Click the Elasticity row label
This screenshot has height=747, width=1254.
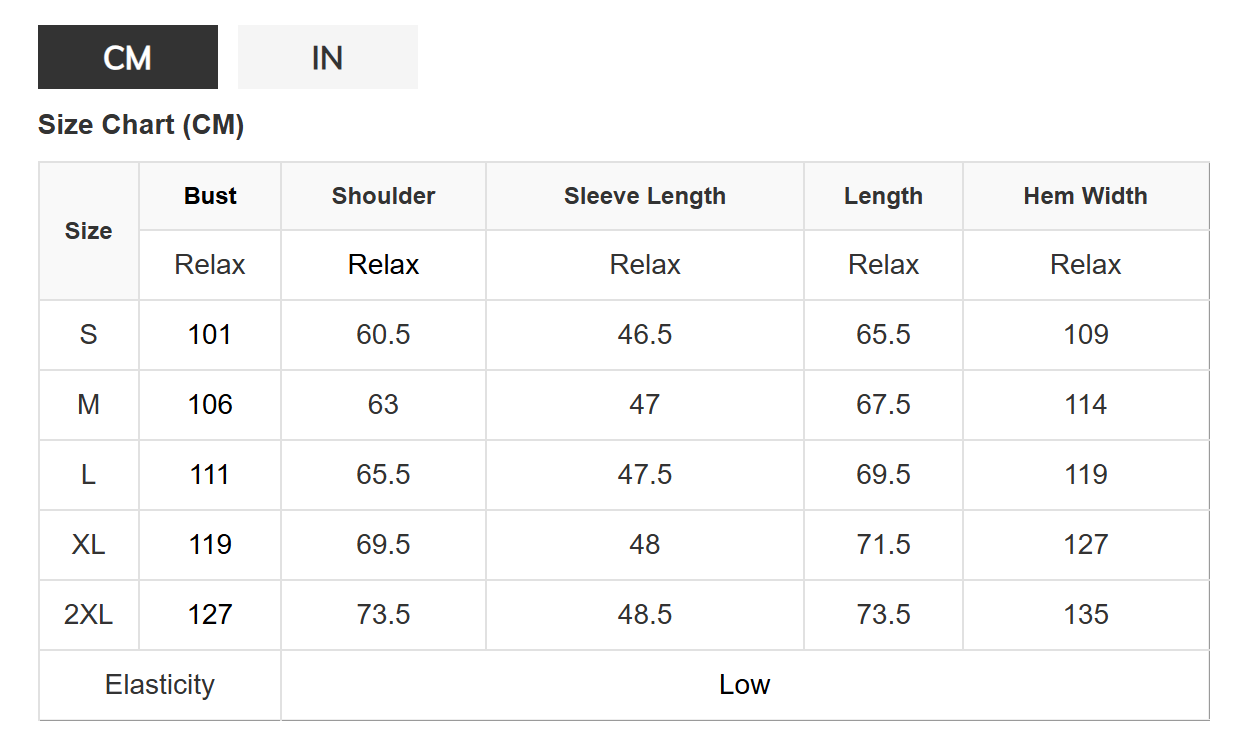point(160,685)
